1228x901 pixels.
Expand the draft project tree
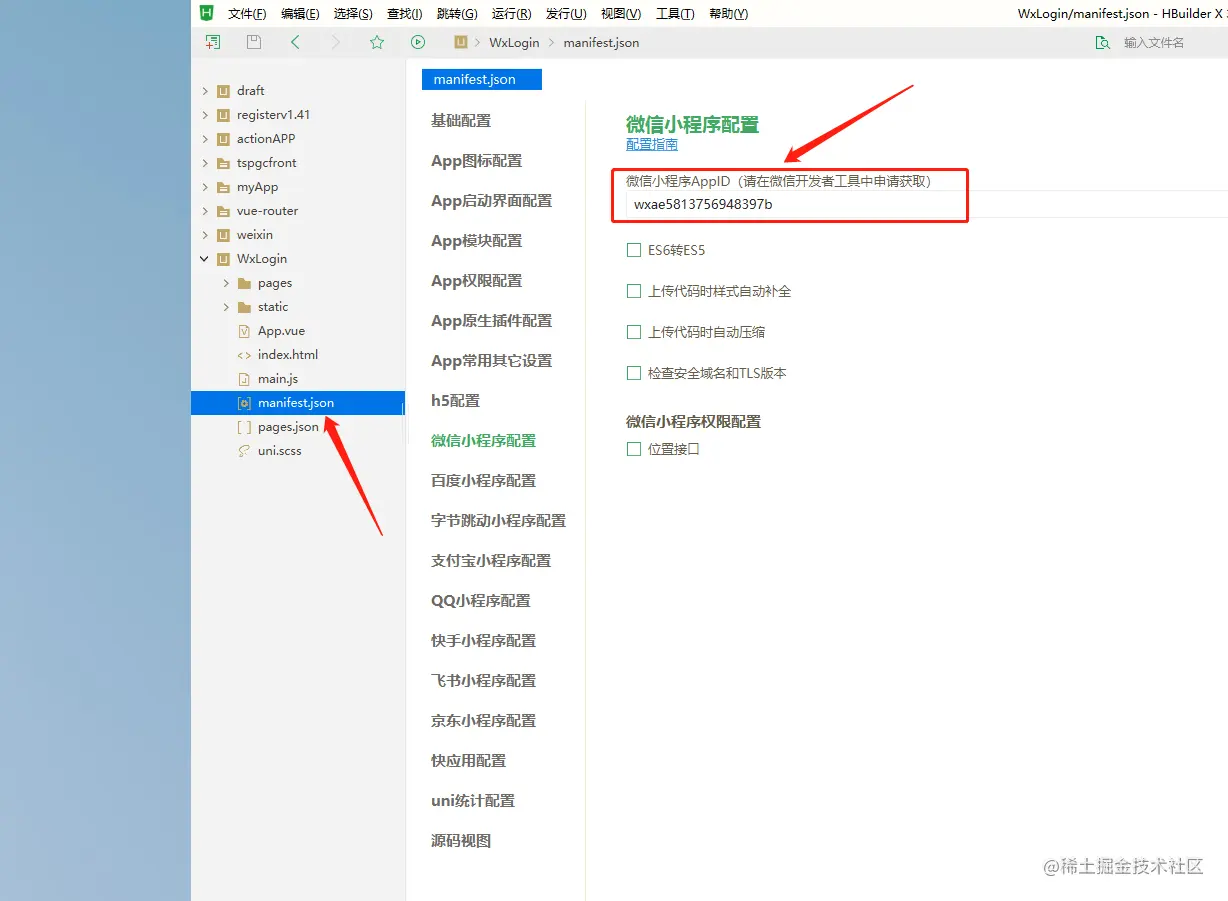[205, 91]
